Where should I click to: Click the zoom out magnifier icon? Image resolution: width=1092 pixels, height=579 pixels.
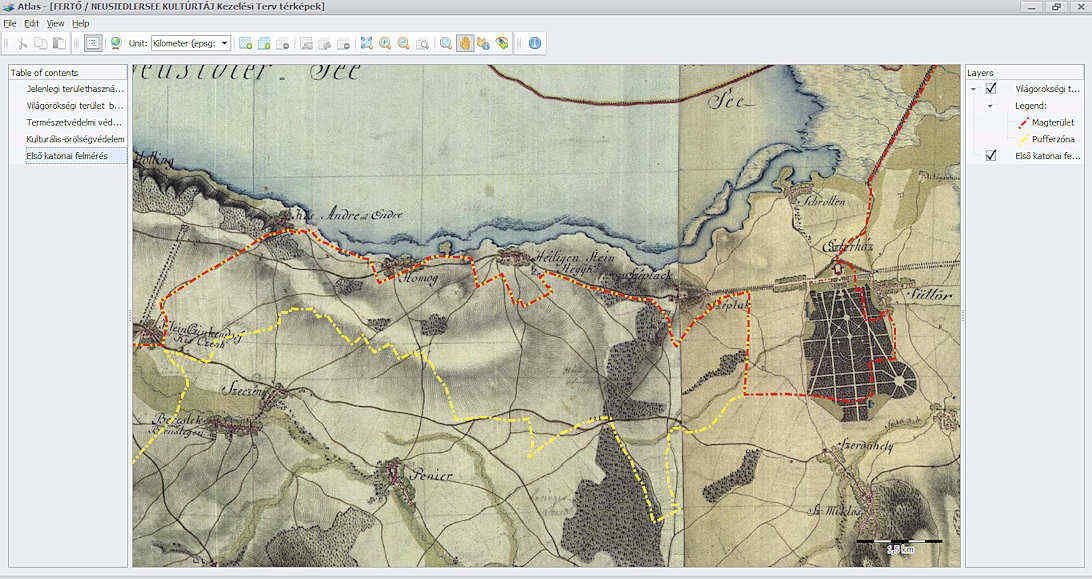click(403, 43)
